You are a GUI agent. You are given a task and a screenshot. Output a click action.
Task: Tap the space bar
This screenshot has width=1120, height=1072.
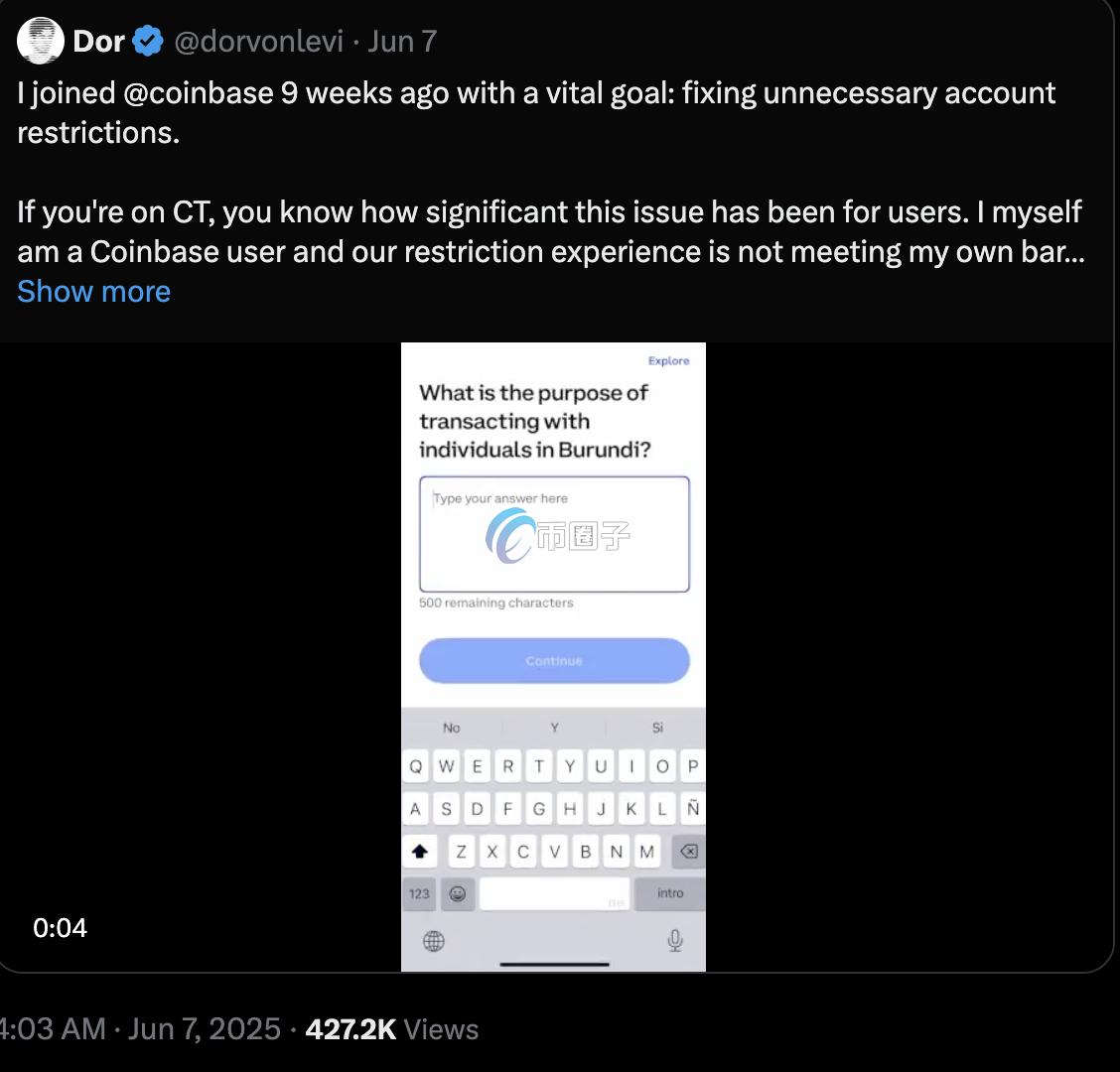[554, 893]
